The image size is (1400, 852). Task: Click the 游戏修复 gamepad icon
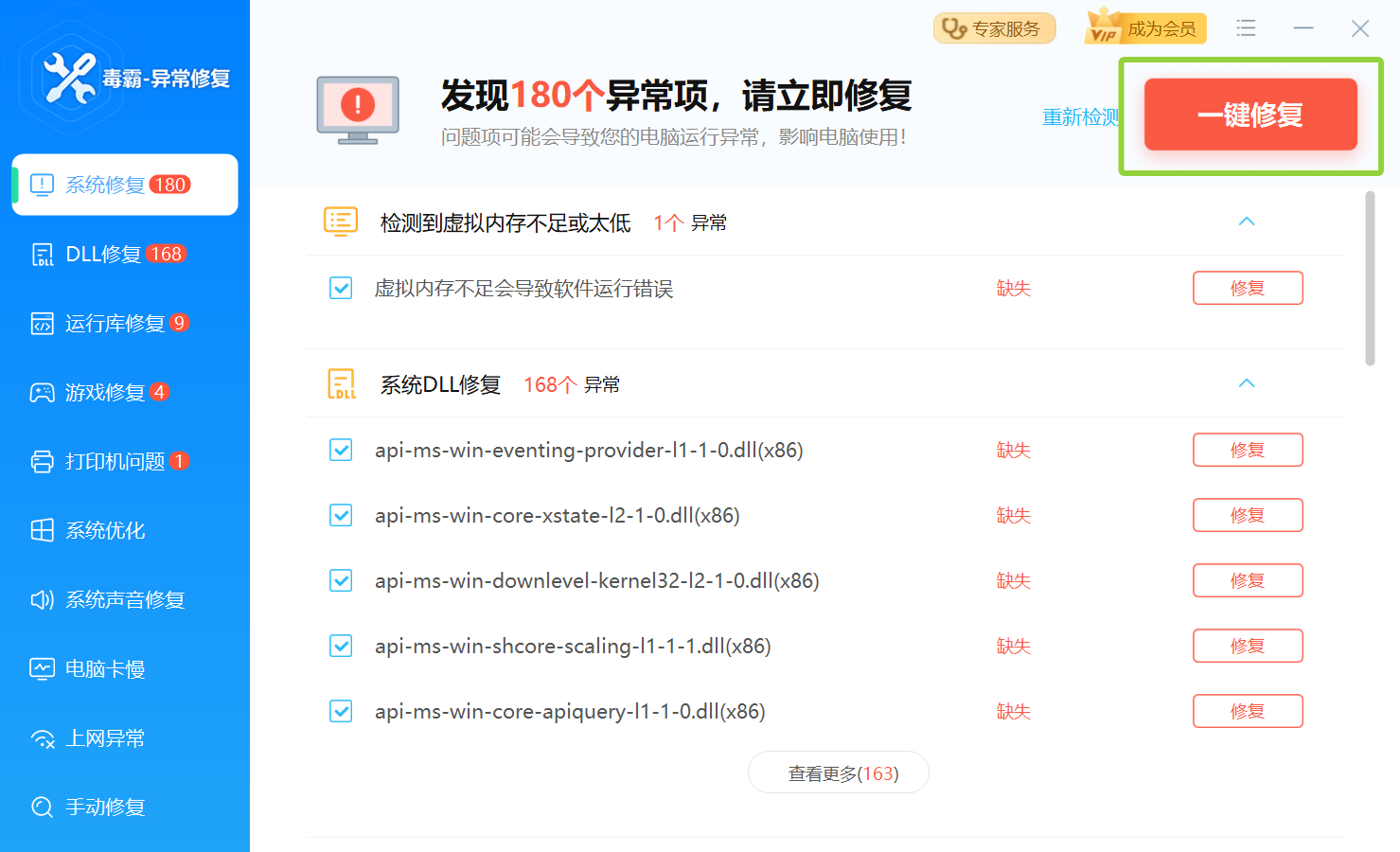[43, 393]
